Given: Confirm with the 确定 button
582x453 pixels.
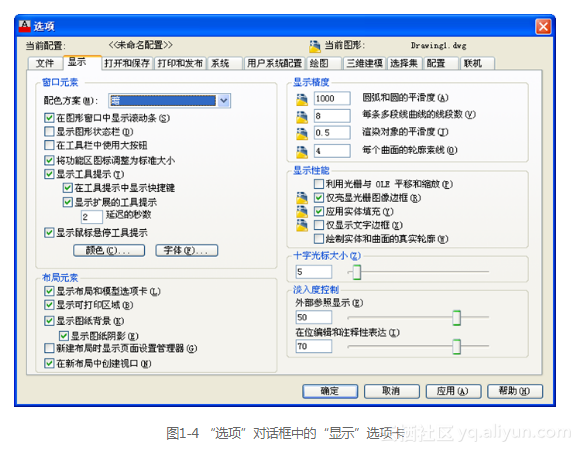Looking at the screenshot, I should tap(330, 391).
